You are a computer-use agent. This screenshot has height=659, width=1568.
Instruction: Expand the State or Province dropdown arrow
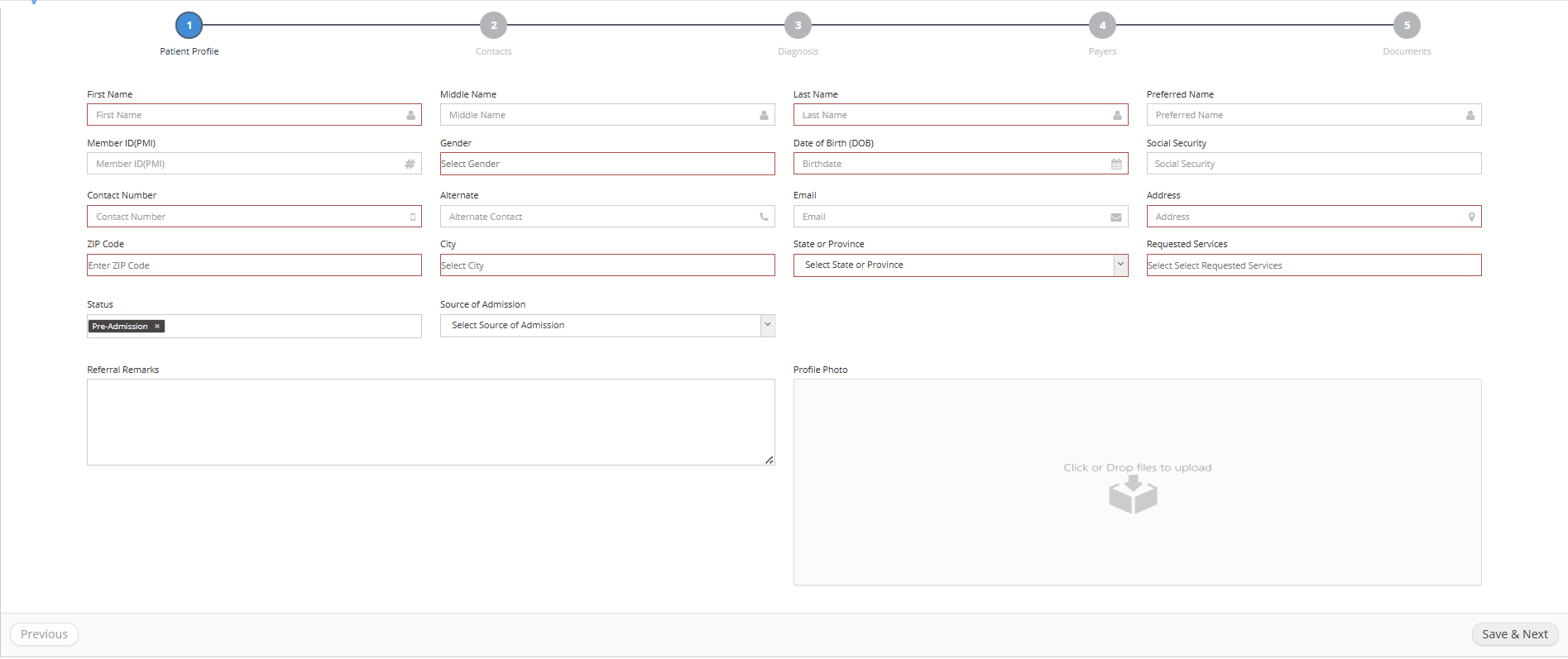click(1120, 265)
